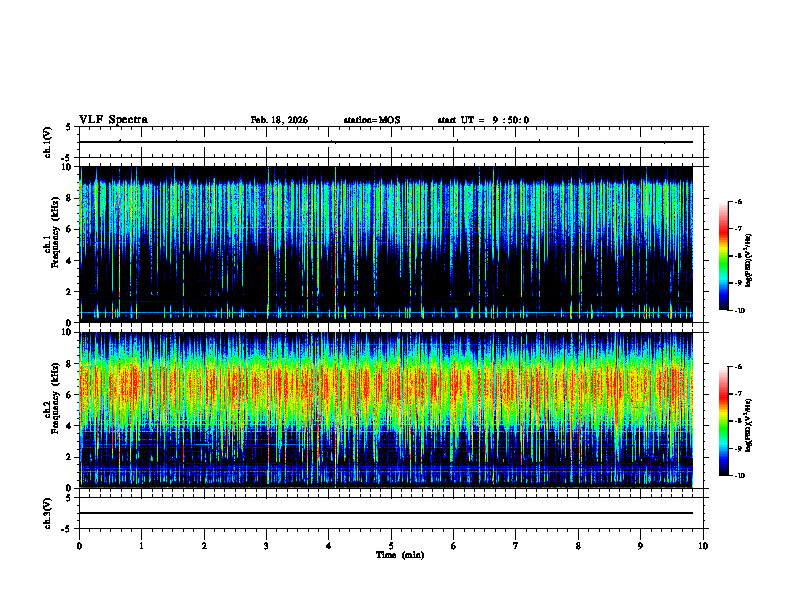792x612 pixels.
Task: Select the ch.2 "Frequency (kHz)" axis label
Action: tap(56, 398)
